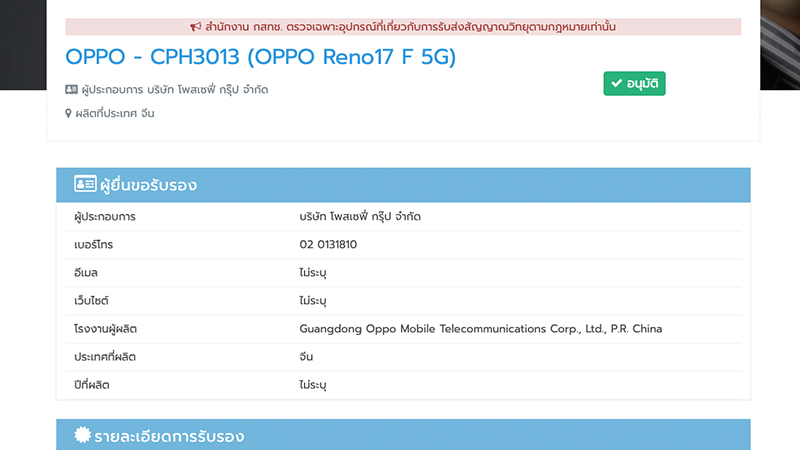Screen dimensions: 800x450
Task: Click บริษัท โพสเซฟี่ กรุ๊ป จำกัด in the table
Action: click(x=360, y=216)
